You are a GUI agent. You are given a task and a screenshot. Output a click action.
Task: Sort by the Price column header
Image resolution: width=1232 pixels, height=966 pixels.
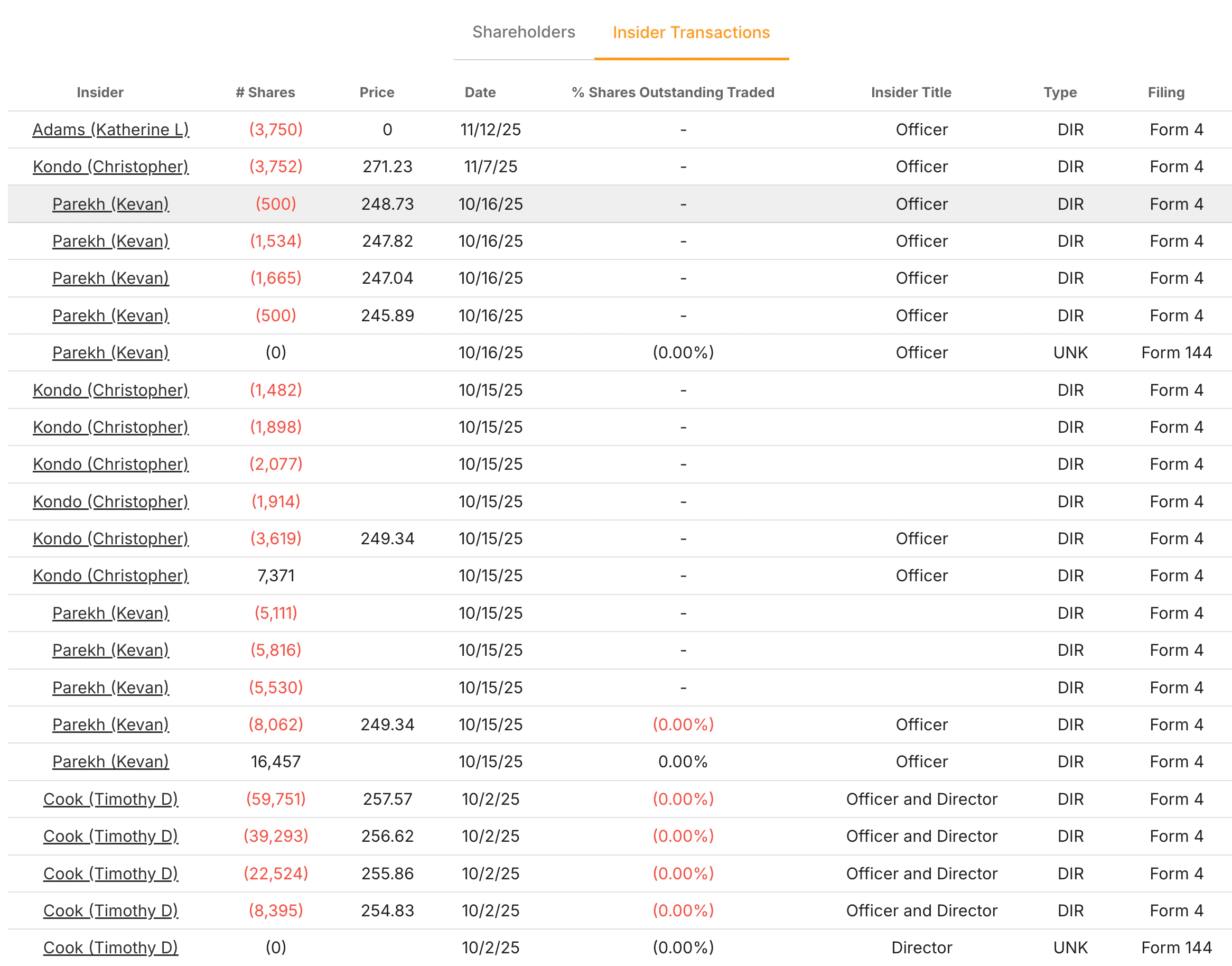point(377,92)
